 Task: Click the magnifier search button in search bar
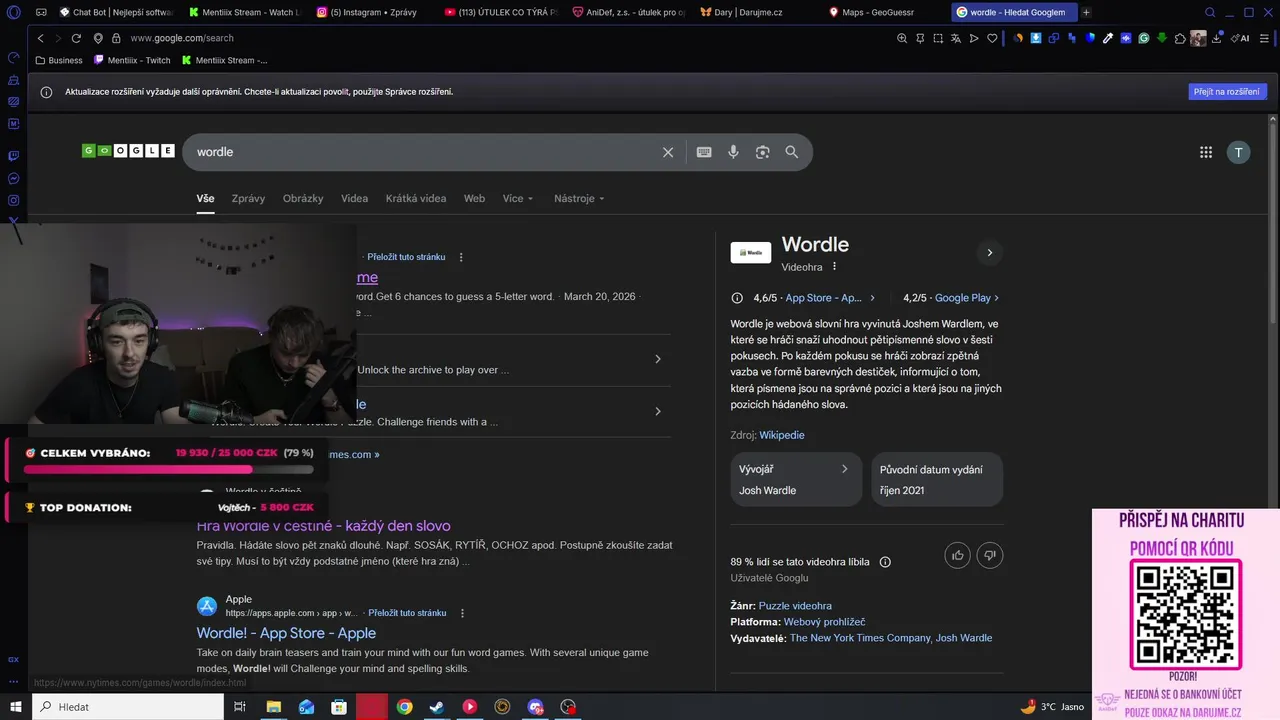792,152
